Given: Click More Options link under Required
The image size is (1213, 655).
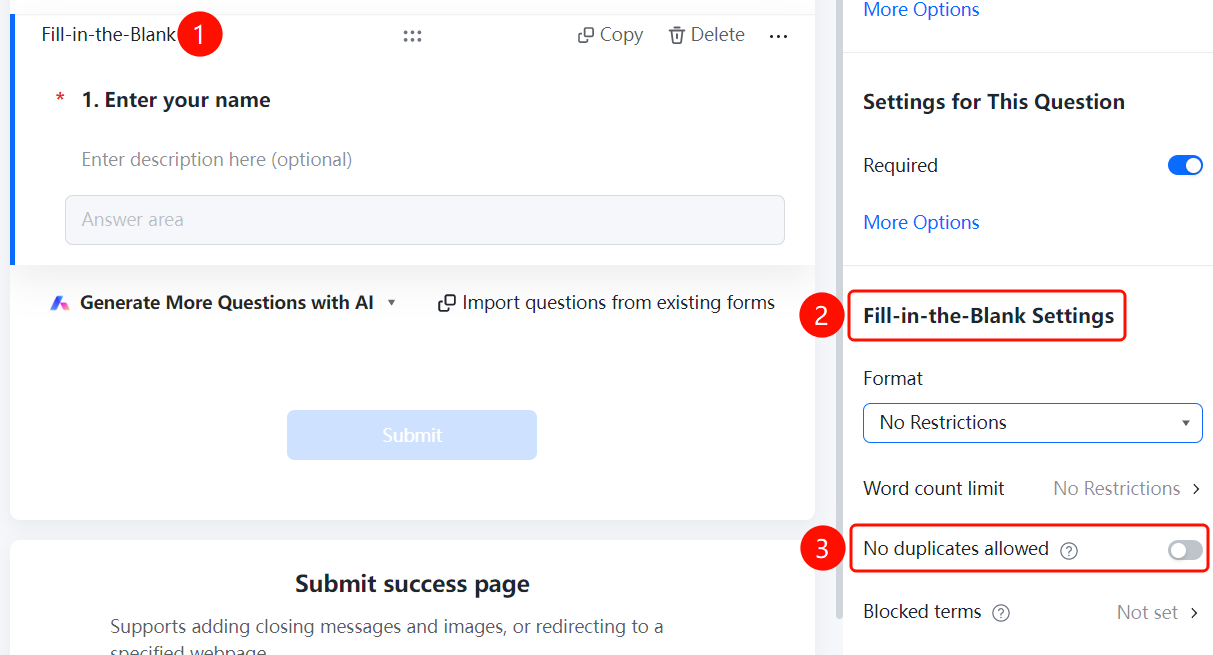Looking at the screenshot, I should pyautogui.click(x=921, y=222).
